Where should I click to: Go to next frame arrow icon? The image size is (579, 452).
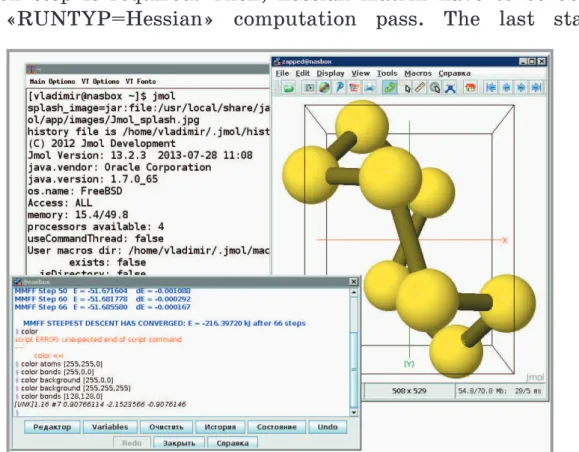pos(521,88)
